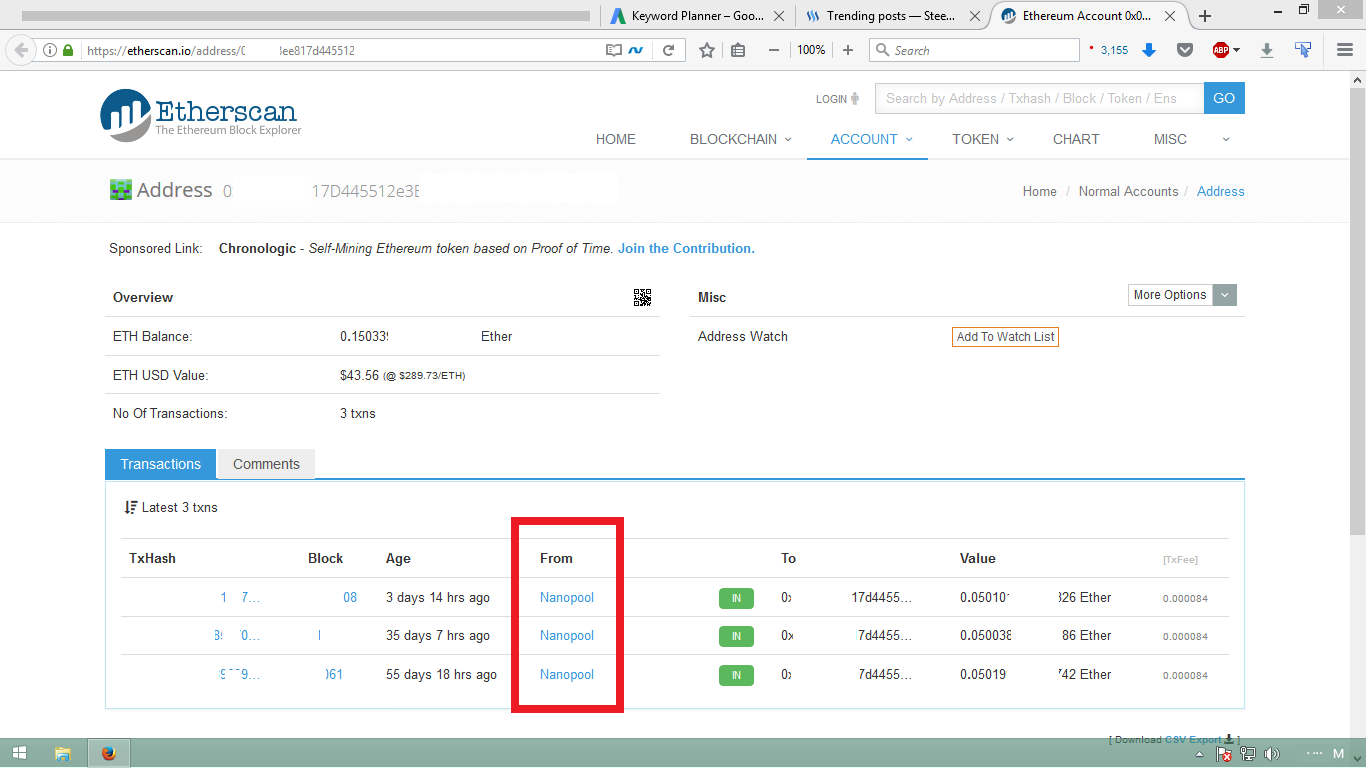1366x768 pixels.
Task: Click Add To Watch List button
Action: 1005,337
